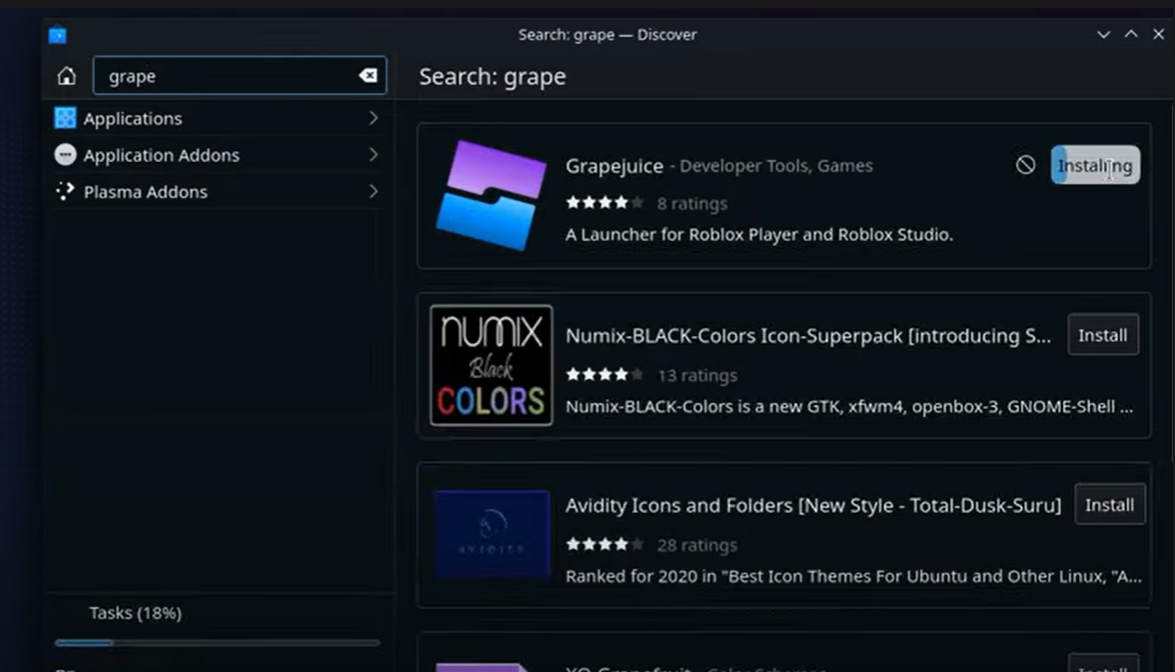Cancel the Grapejuice installation
The width and height of the screenshot is (1175, 672).
click(x=1026, y=165)
